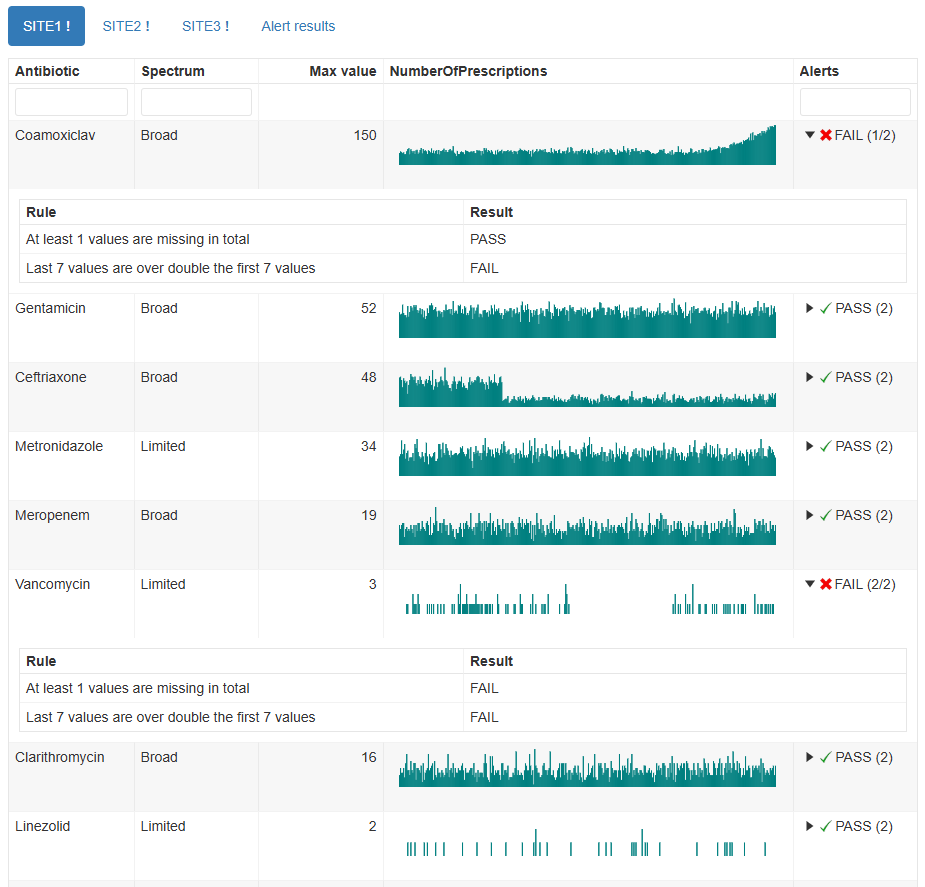This screenshot has width=925, height=887.
Task: Click the green check icon for Meropenem
Action: [826, 516]
